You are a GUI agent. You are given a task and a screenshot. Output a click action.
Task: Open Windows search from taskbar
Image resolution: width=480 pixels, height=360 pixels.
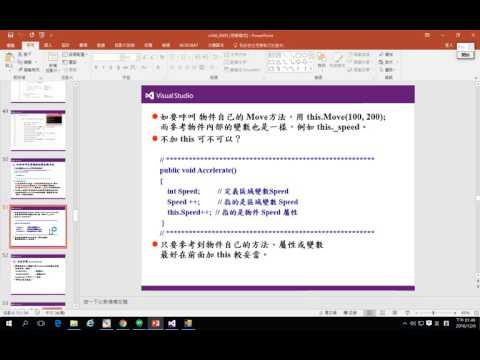(25, 323)
